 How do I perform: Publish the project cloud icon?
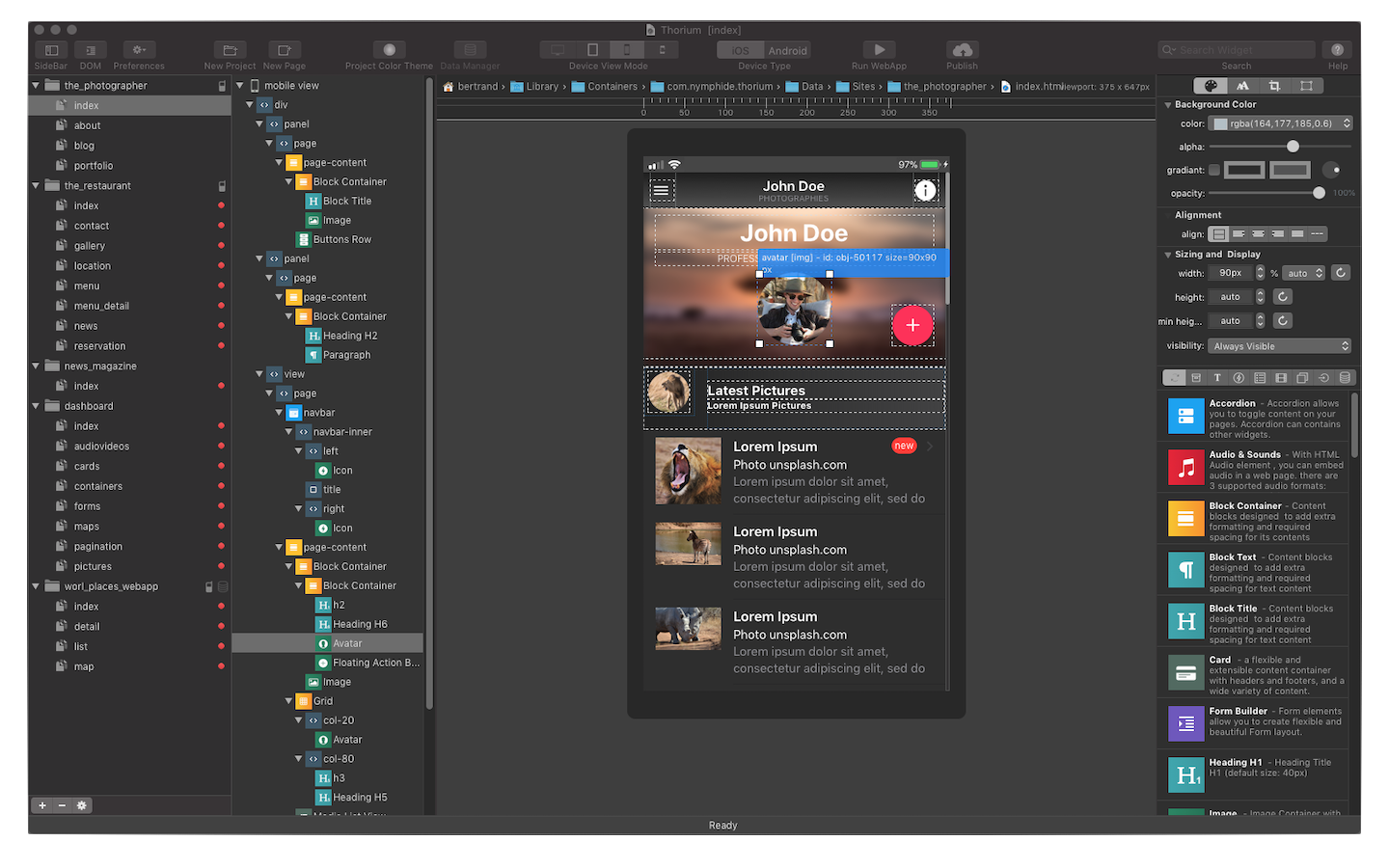point(962,50)
